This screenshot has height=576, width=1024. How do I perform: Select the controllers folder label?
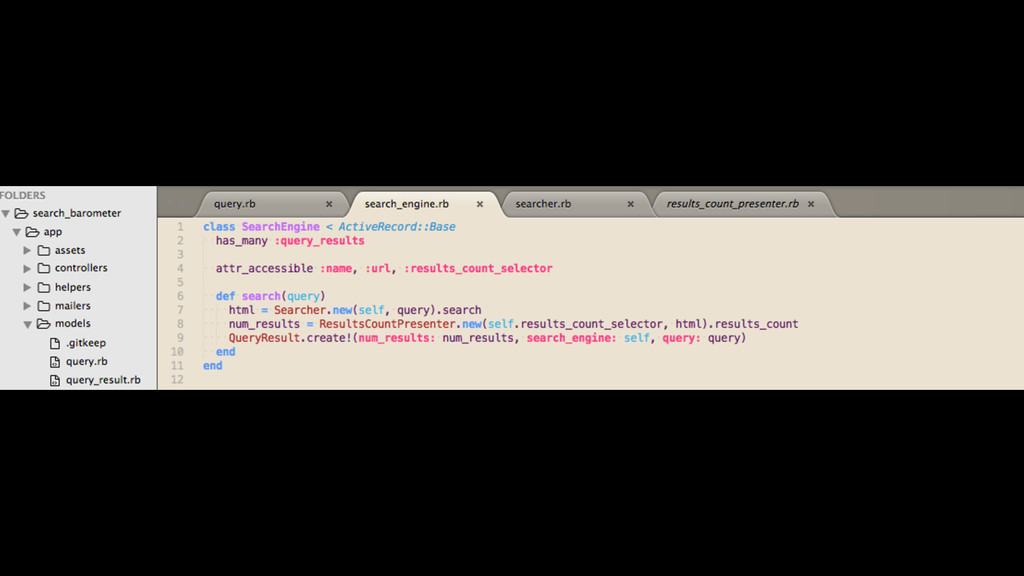coord(81,268)
